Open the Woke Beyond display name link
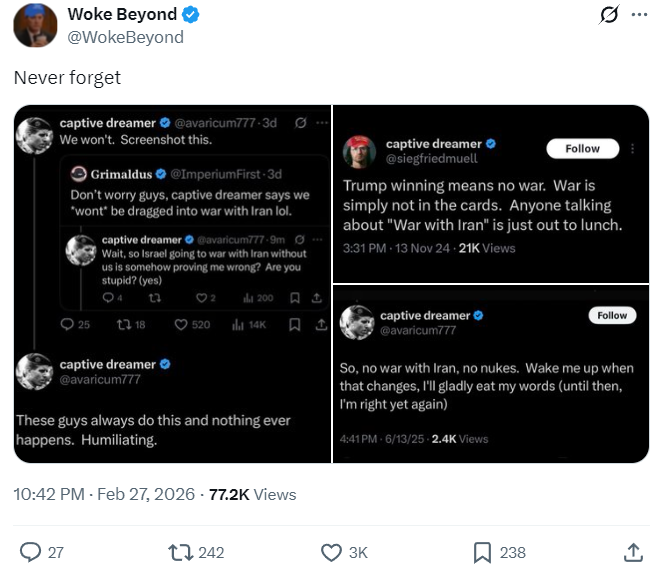The image size is (662, 570). pos(122,14)
